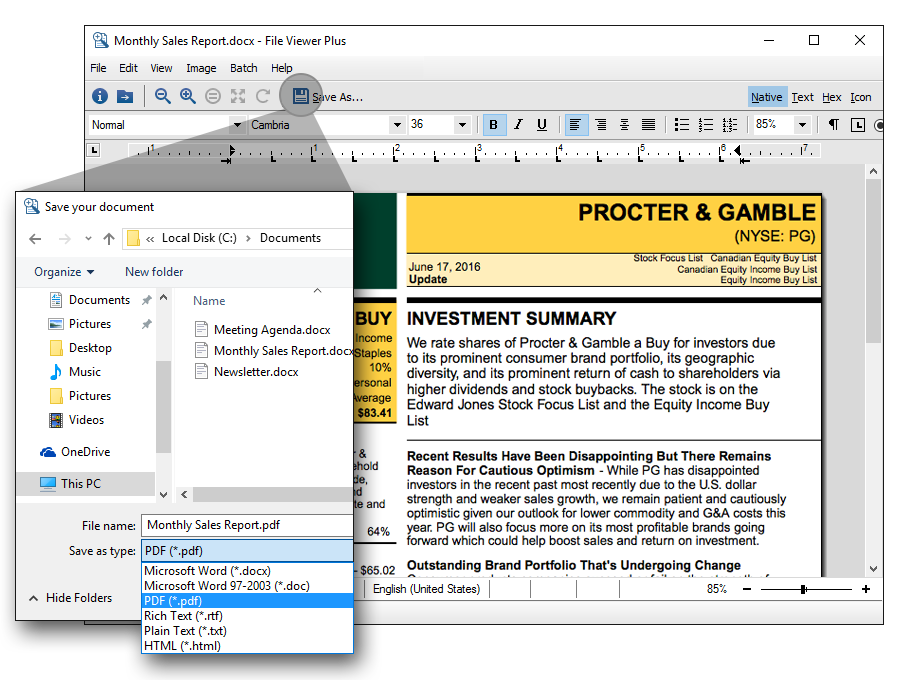The height and width of the screenshot is (680, 908).
Task: Go back in save dialog
Action: (35, 238)
